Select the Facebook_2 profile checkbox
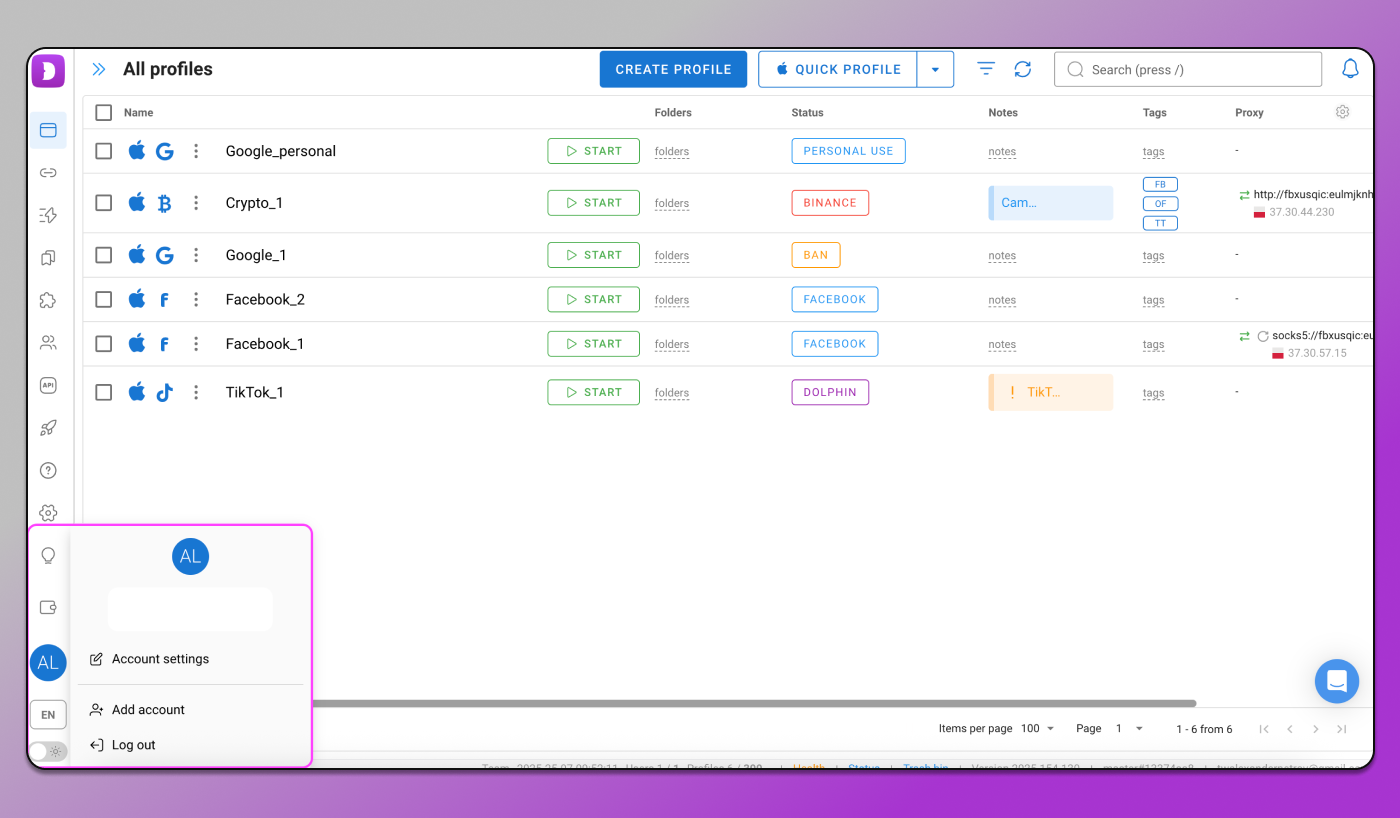 (x=104, y=299)
